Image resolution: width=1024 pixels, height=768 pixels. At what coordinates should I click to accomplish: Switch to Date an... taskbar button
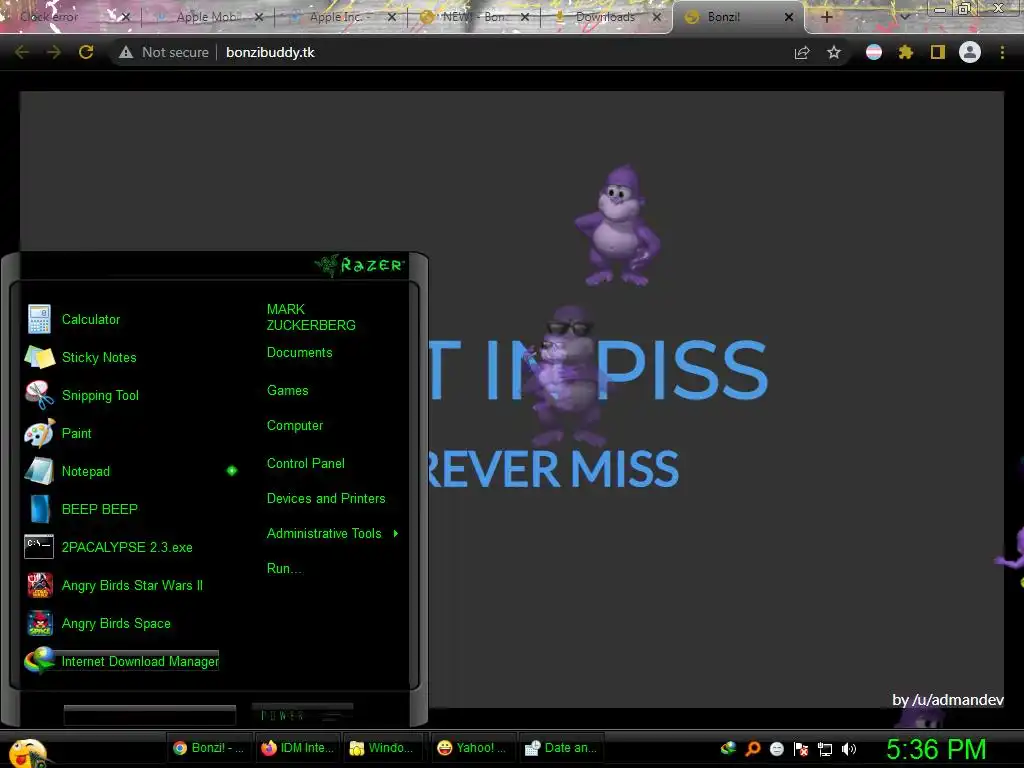(x=561, y=748)
